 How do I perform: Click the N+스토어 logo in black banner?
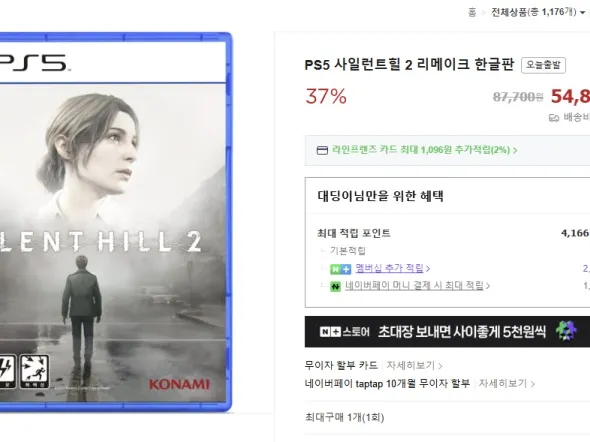(344, 332)
